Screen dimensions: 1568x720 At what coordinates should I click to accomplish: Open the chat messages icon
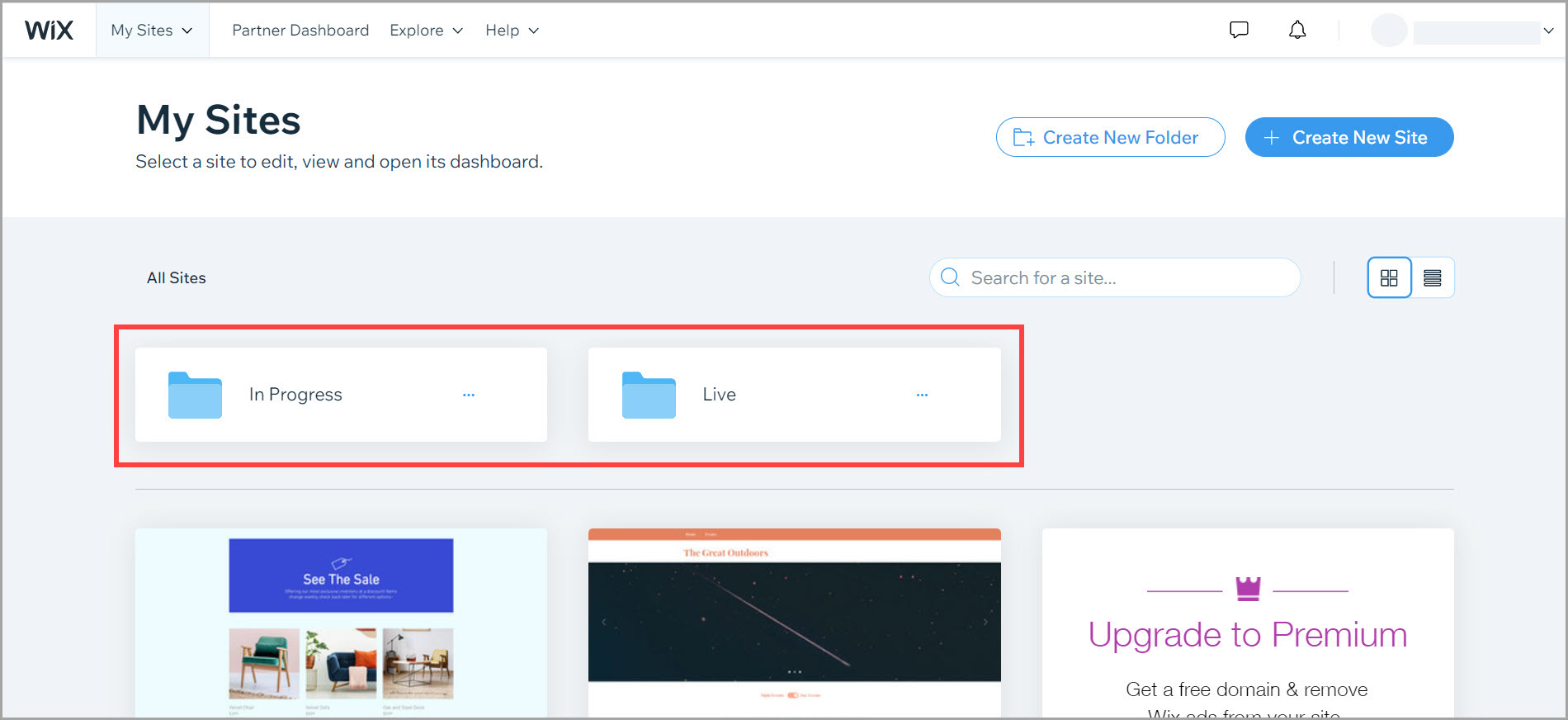click(x=1239, y=31)
